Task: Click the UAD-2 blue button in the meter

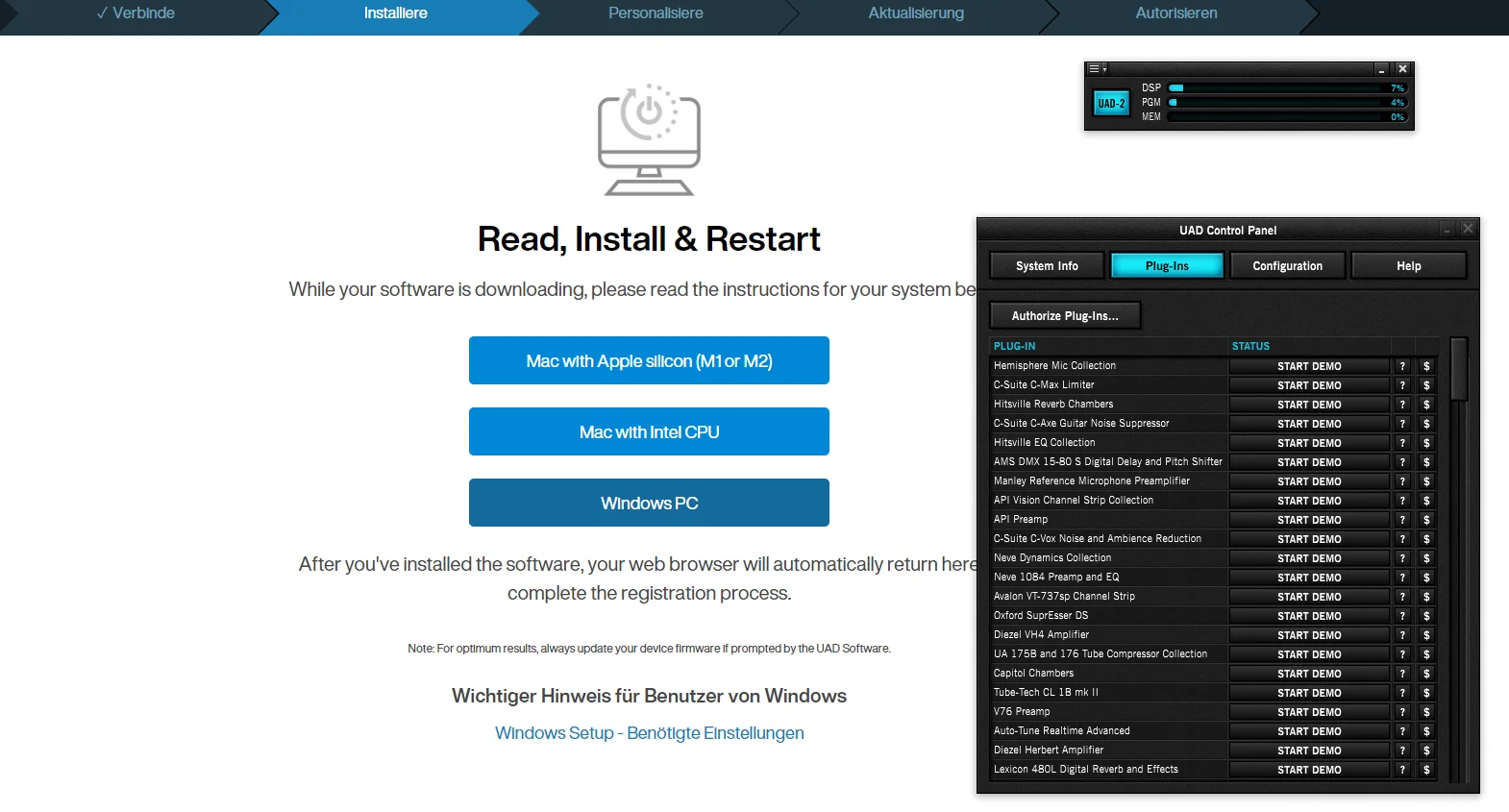Action: [x=1112, y=103]
